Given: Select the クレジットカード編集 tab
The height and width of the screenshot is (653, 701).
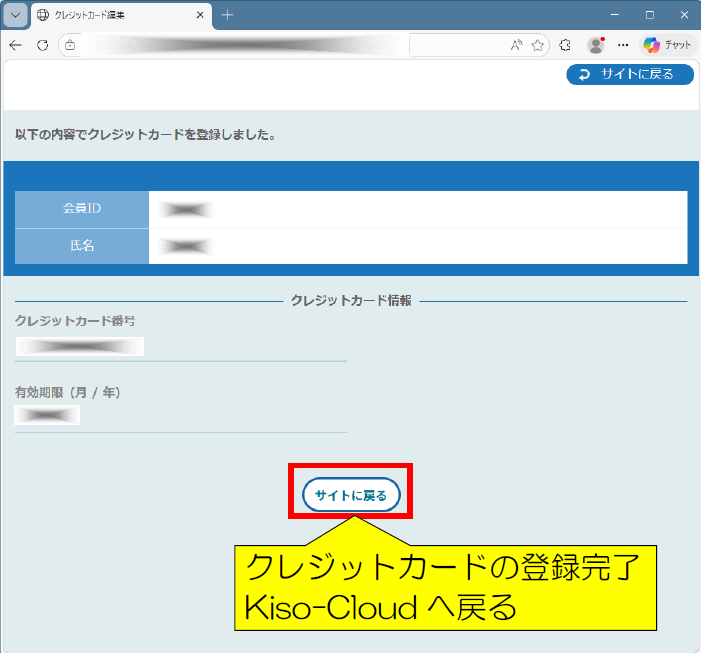Looking at the screenshot, I should 110,15.
